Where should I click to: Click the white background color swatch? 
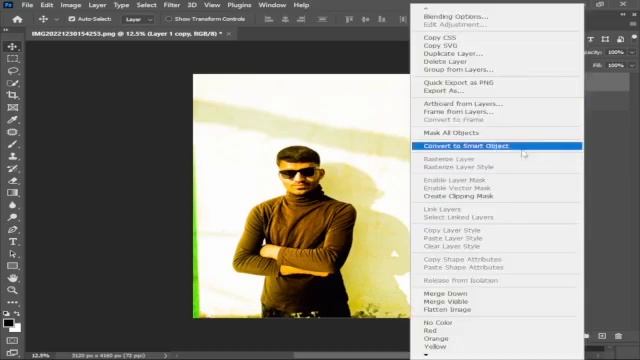point(17,329)
